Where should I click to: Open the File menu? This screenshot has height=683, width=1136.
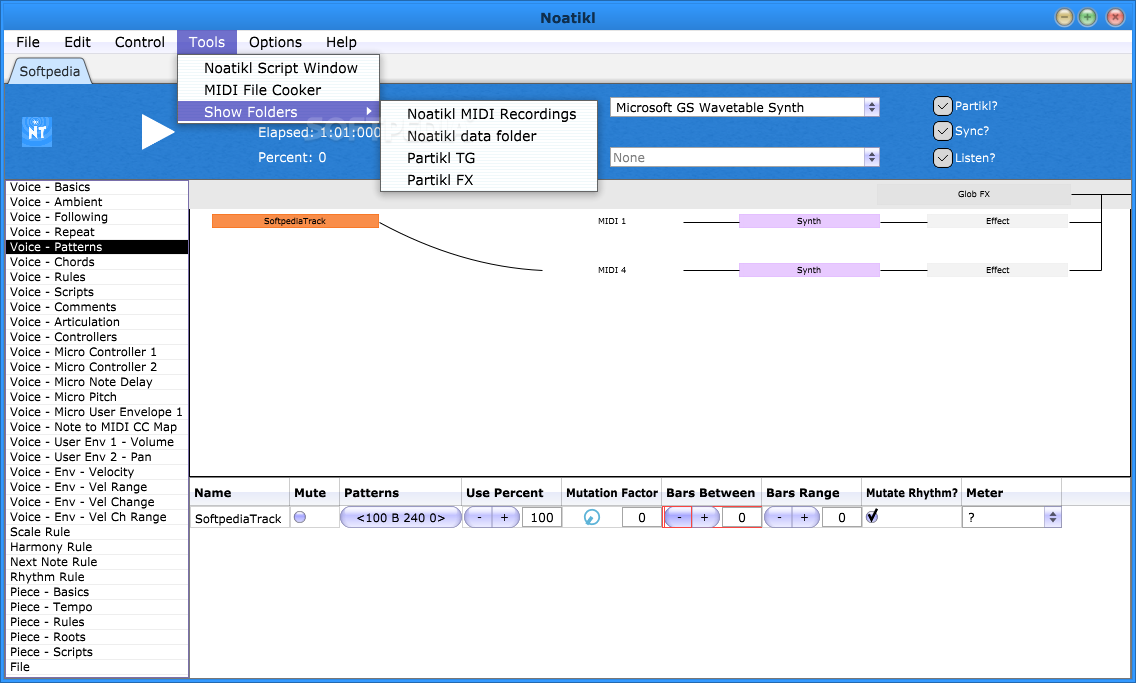pos(28,42)
